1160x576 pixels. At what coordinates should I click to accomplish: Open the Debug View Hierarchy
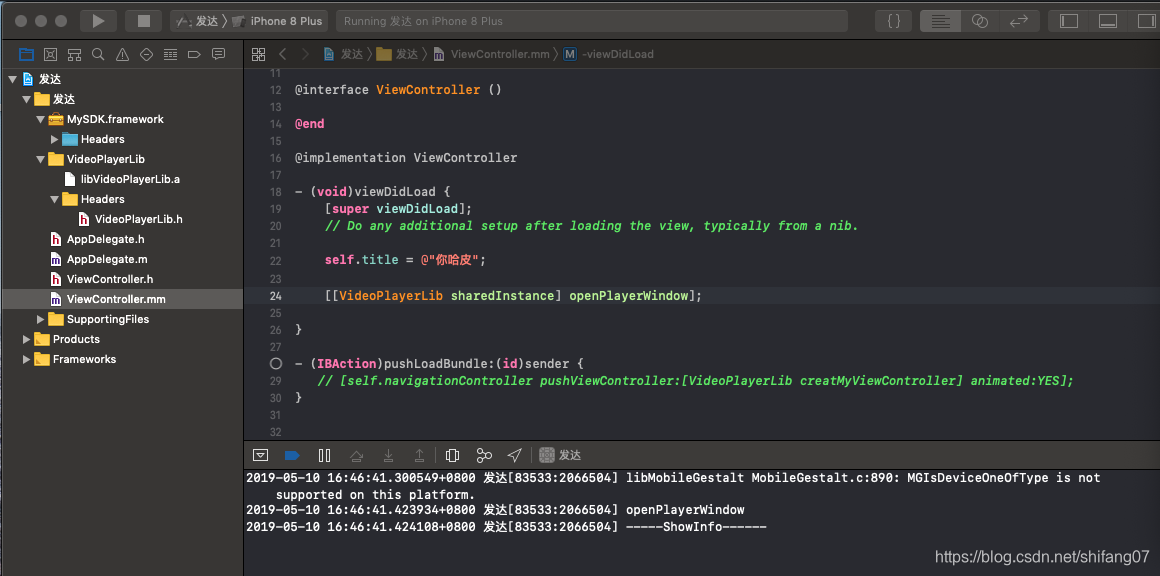(453, 455)
